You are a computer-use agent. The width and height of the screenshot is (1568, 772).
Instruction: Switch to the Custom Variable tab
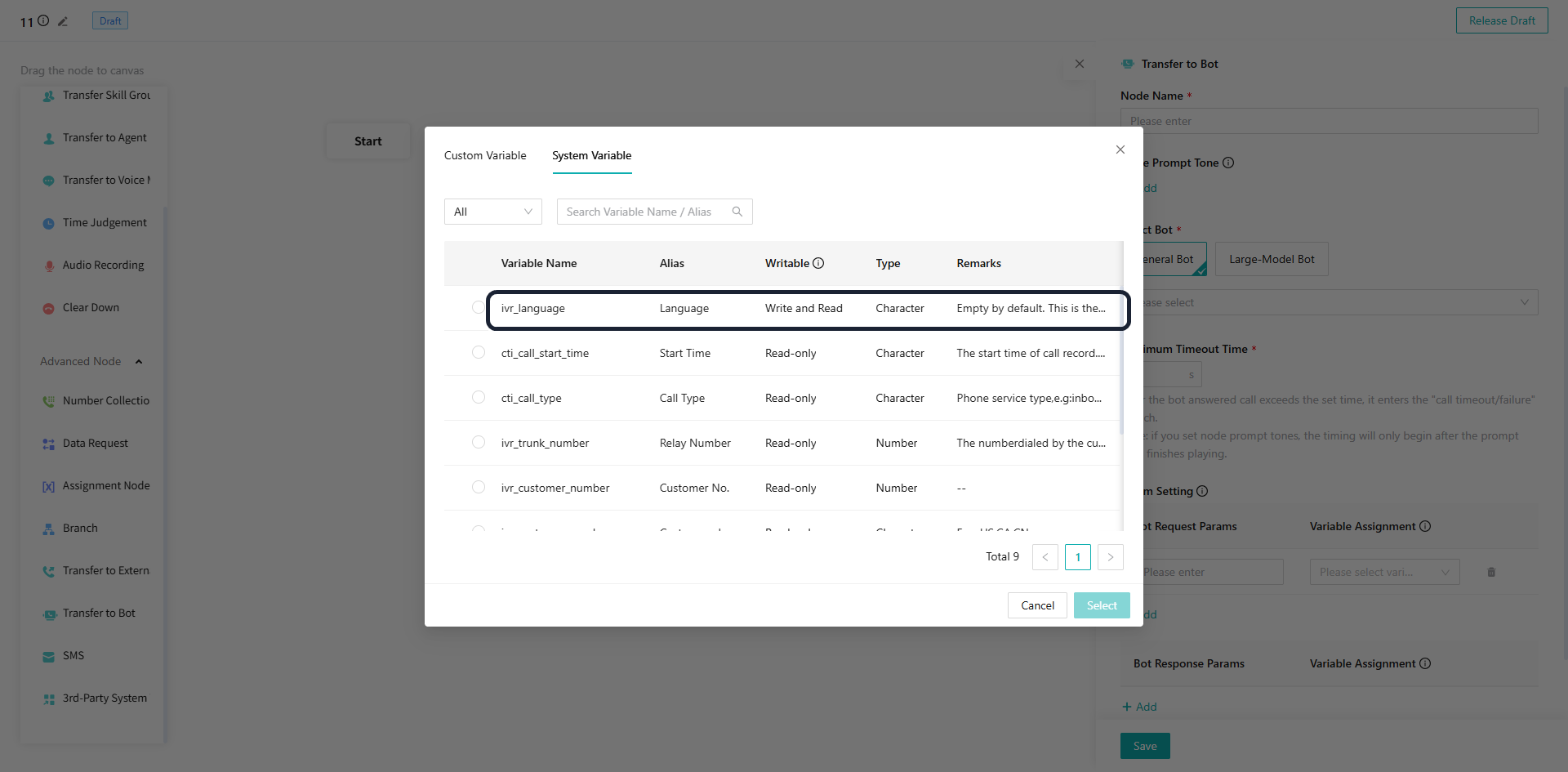pos(485,155)
